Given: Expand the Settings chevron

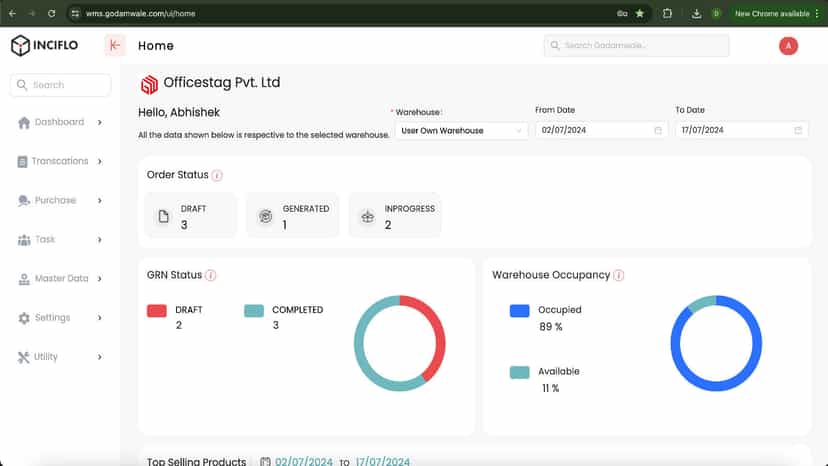Looking at the screenshot, I should [x=100, y=318].
